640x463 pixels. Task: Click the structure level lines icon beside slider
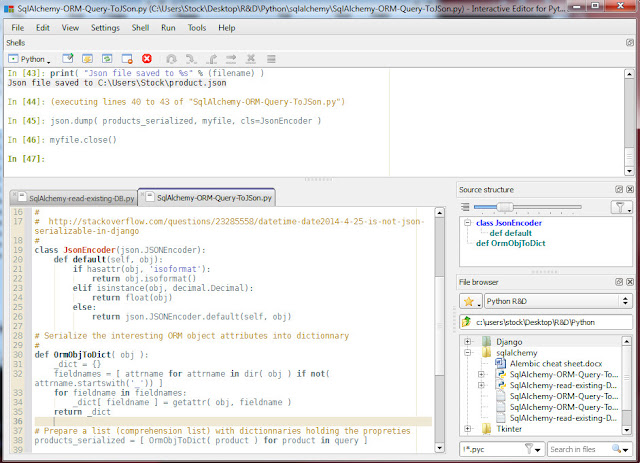pyautogui.click(x=465, y=207)
